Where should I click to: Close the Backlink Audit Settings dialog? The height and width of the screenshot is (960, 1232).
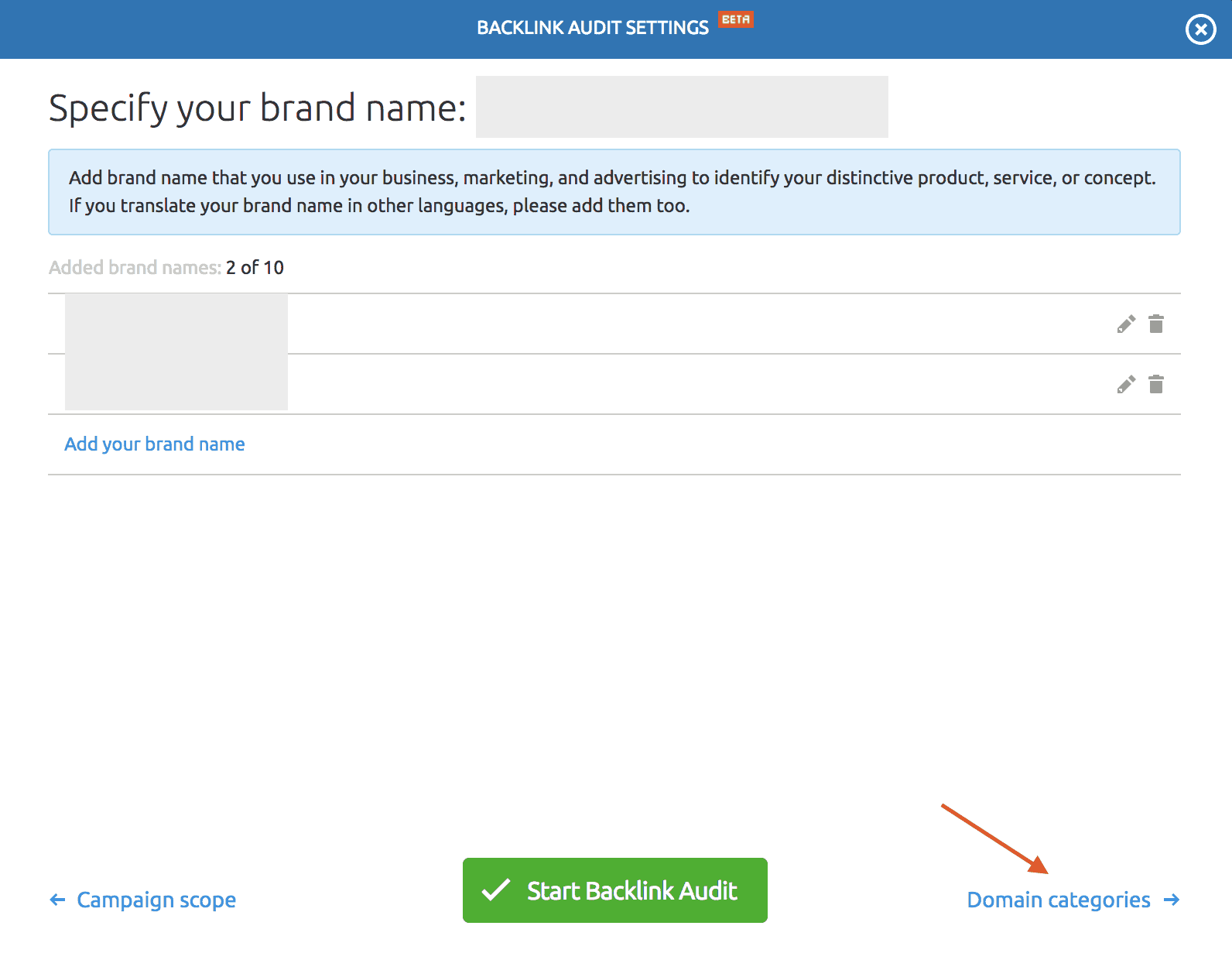tap(1200, 30)
